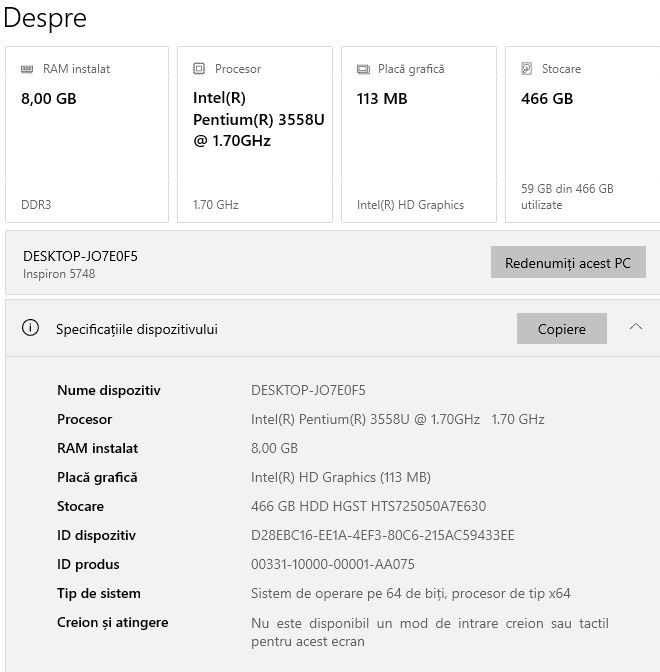This screenshot has width=660, height=672.
Task: Collapse the Specificațiile dispozitivului section chevron
Action: pos(636,327)
